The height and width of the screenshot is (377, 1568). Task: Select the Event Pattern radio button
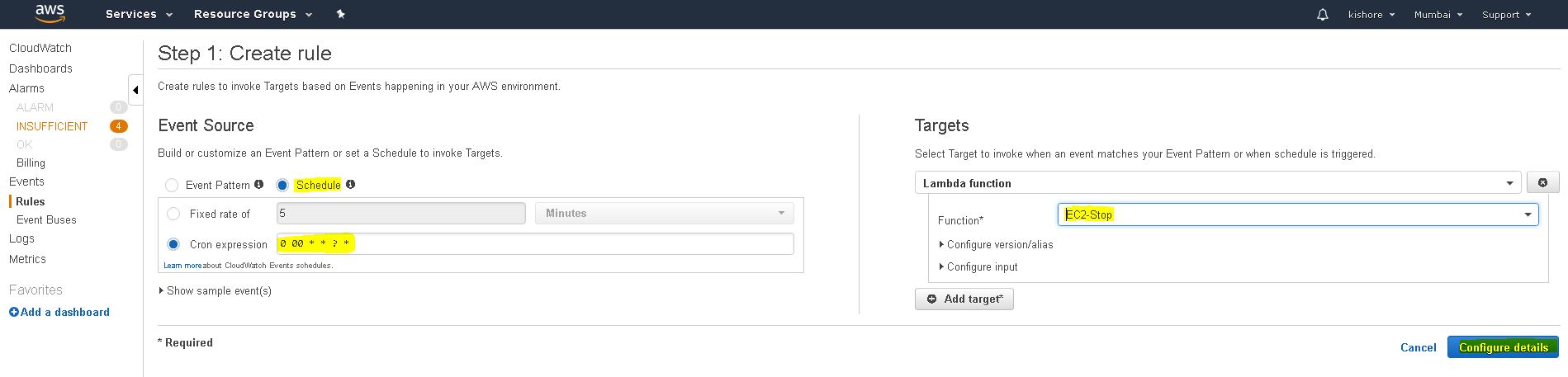click(172, 186)
